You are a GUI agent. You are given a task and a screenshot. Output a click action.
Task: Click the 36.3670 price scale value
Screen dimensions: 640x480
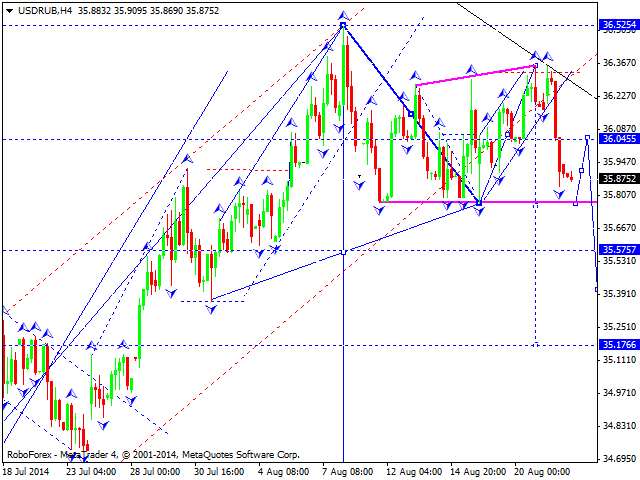[620, 62]
